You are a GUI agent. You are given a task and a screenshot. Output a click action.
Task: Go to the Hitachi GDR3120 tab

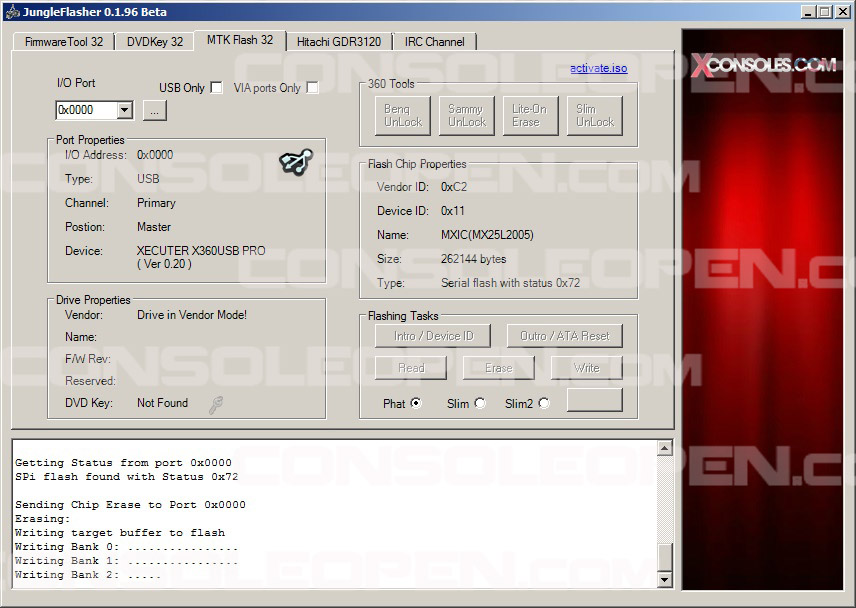338,42
